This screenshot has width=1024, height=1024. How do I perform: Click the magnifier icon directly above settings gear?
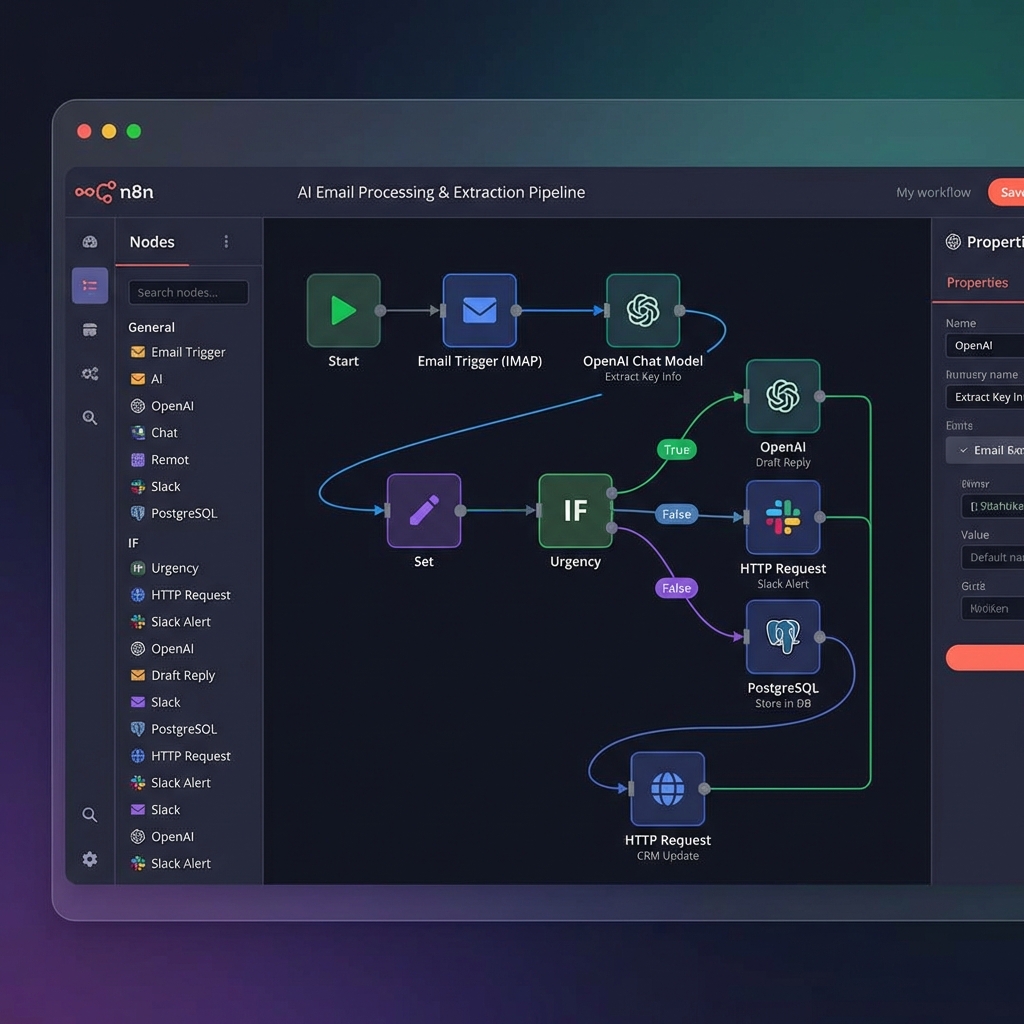click(89, 814)
